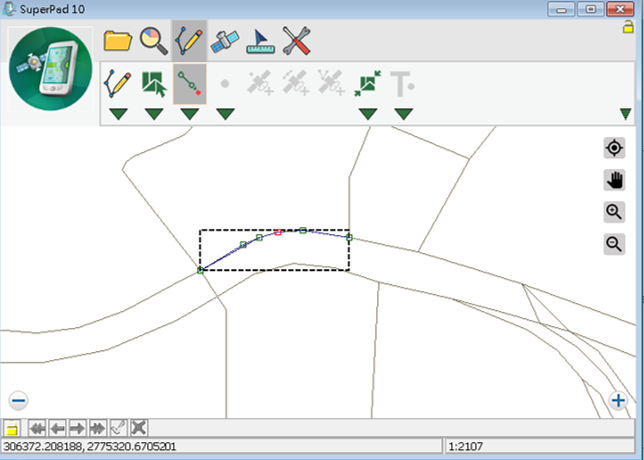Click the grayed edit pencil button in bottom bar
The height and width of the screenshot is (460, 644).
119,428
